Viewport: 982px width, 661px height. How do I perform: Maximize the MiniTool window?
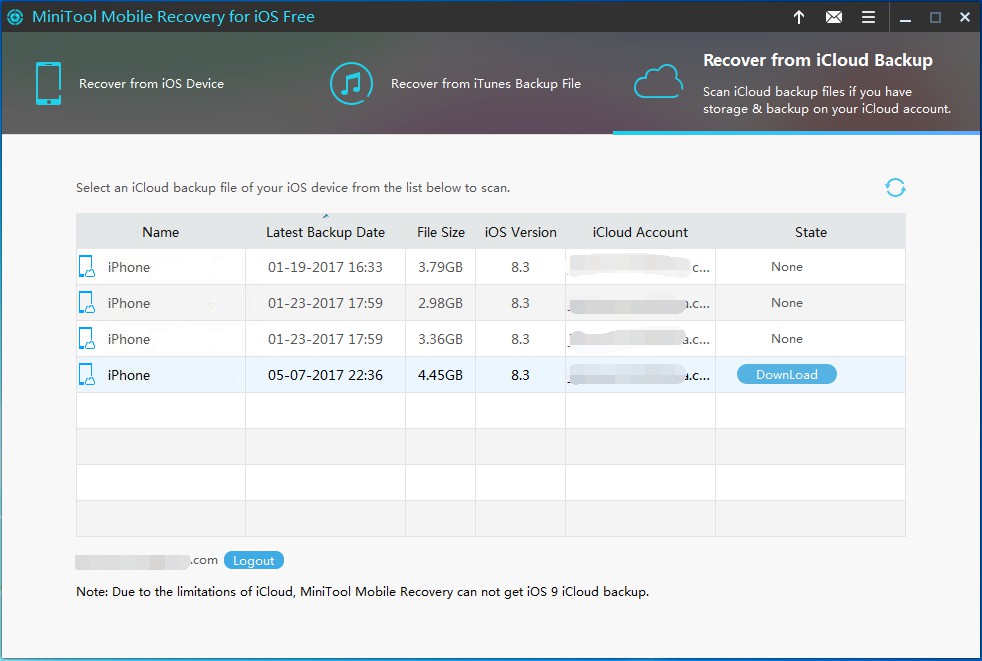[935, 18]
